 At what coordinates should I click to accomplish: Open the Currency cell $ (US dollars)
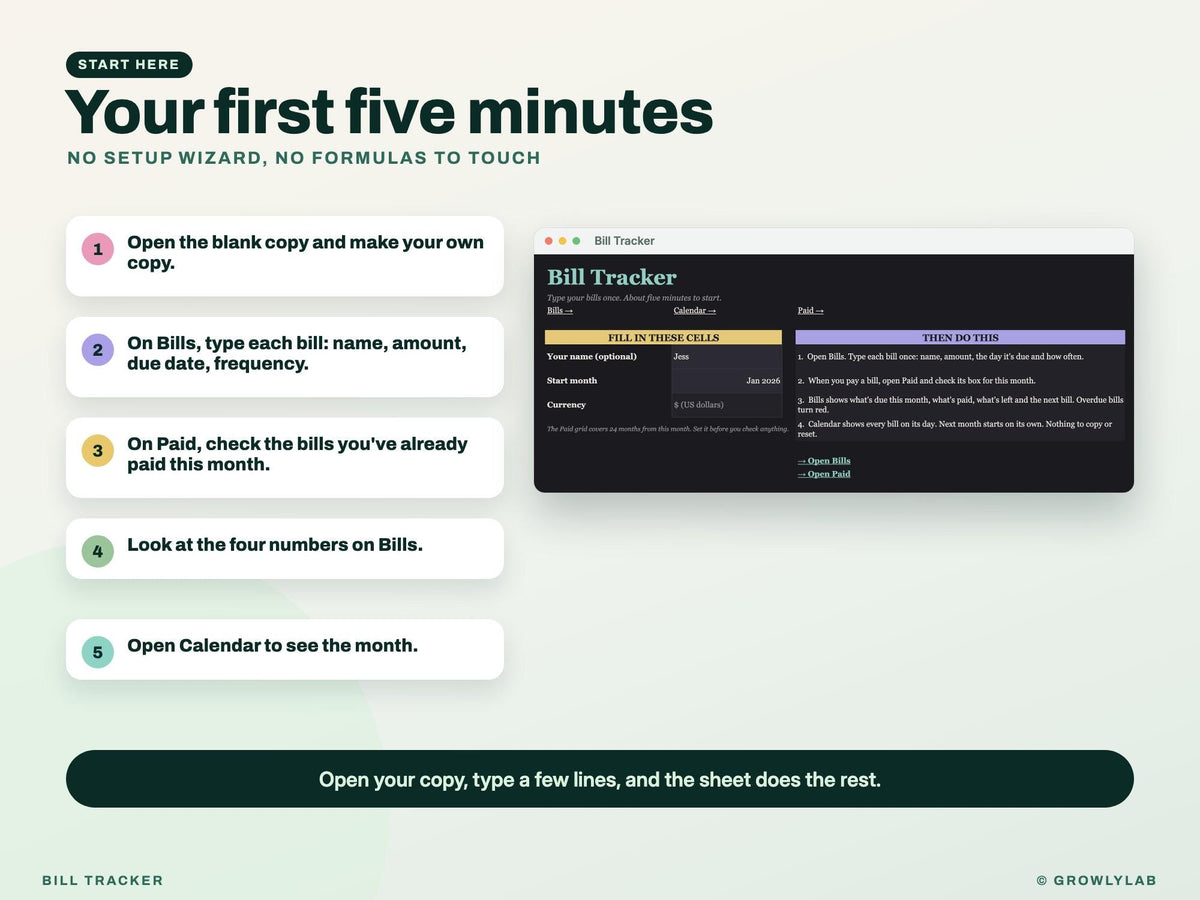(x=727, y=405)
